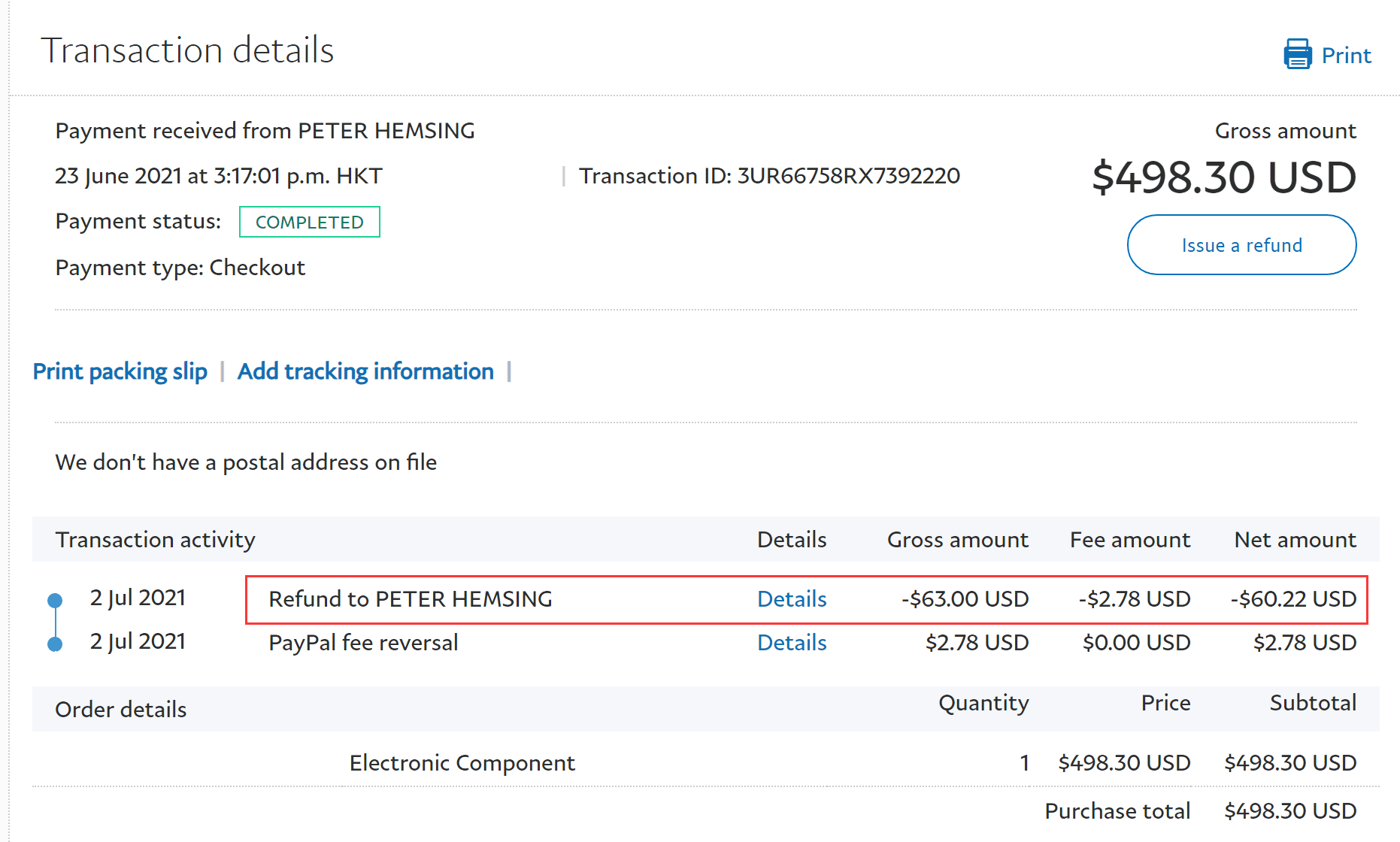
Task: Click the large $498.30 USD gross amount
Action: 1223,177
